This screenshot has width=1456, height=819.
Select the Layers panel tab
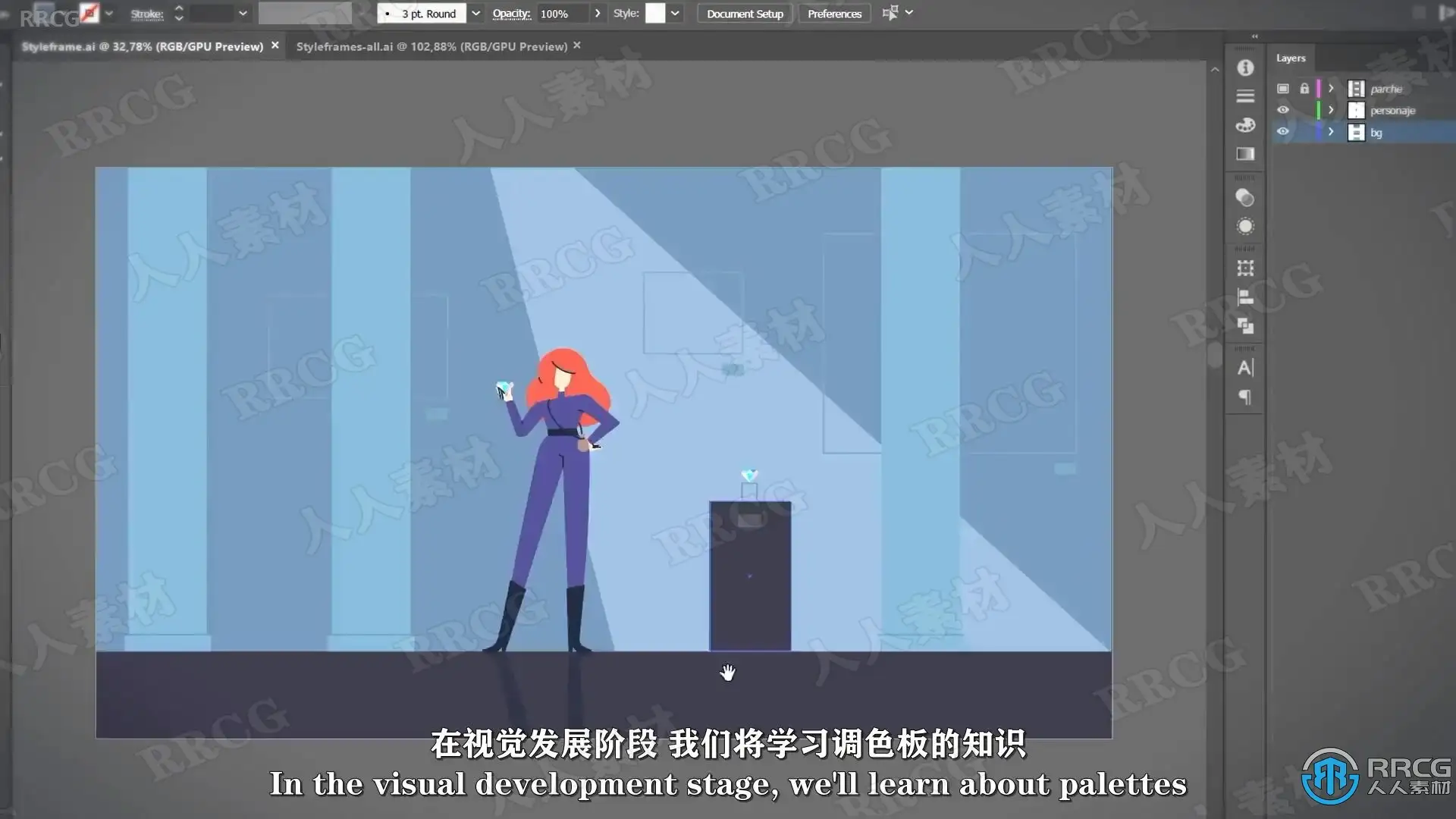(x=1290, y=58)
